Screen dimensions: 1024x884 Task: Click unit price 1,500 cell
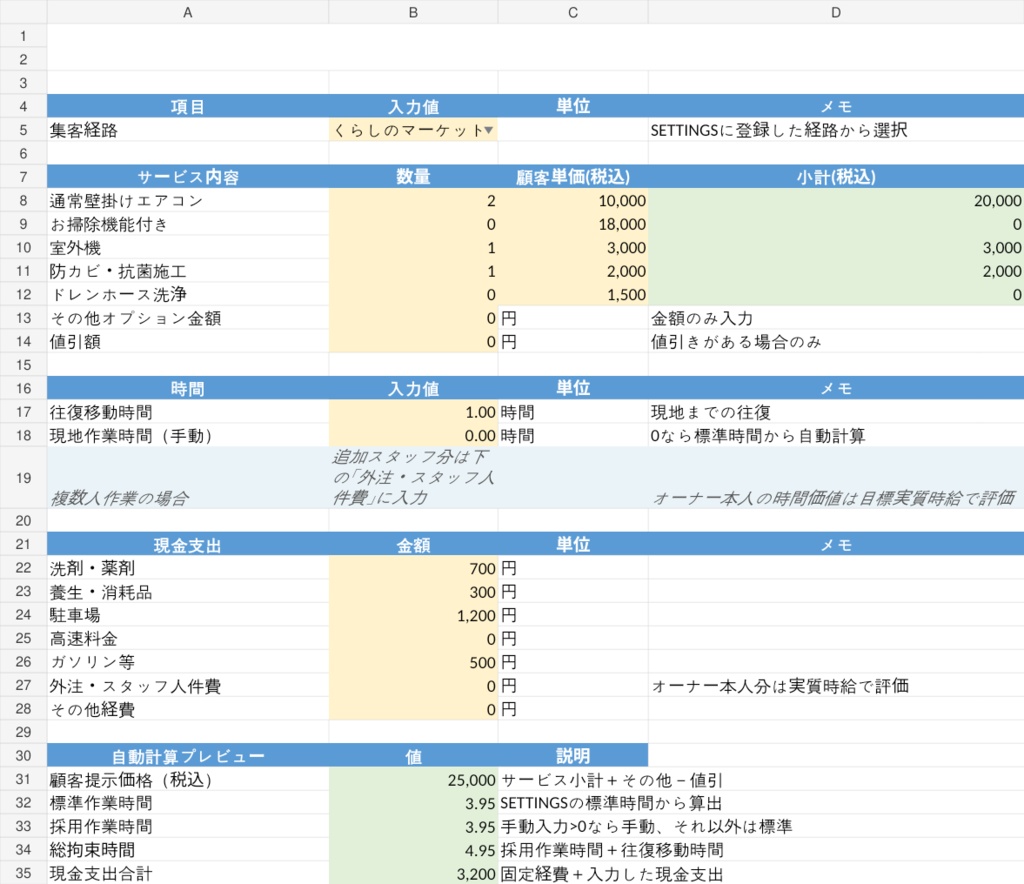point(573,294)
